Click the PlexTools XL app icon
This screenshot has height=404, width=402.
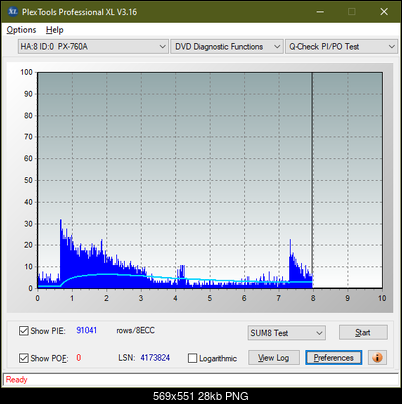point(13,12)
